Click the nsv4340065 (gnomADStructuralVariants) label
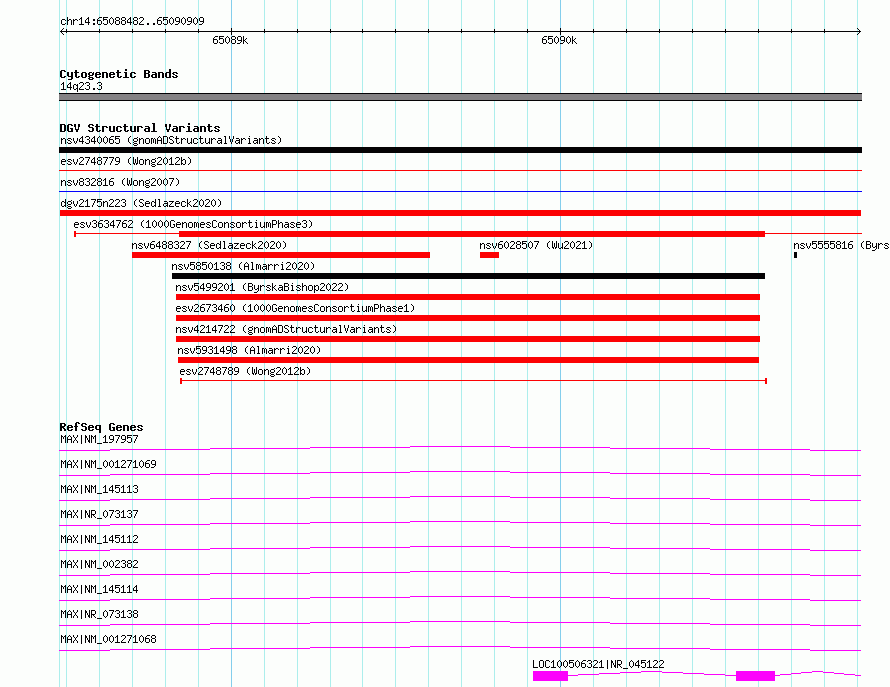 tap(171, 140)
